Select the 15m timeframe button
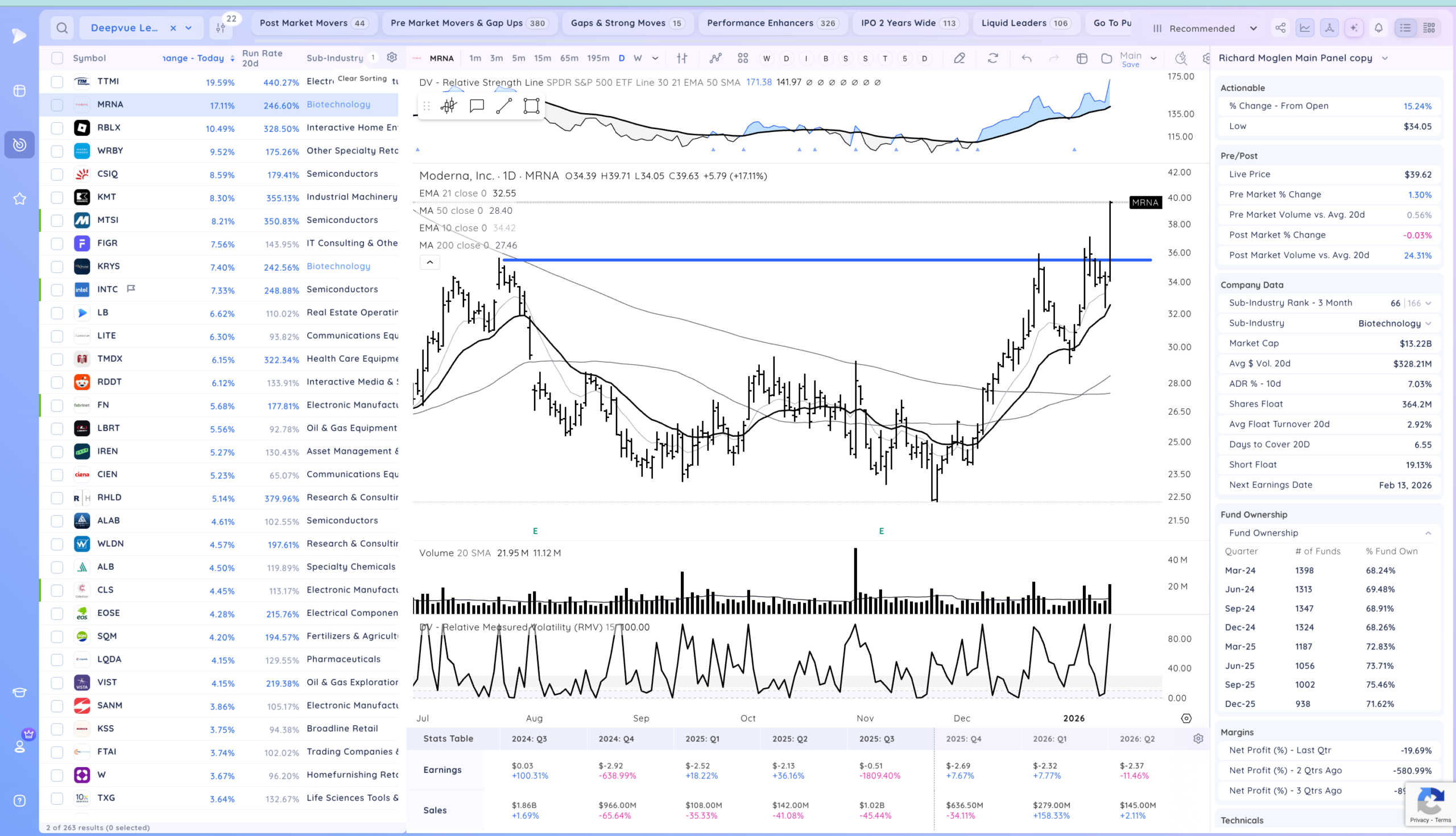The height and width of the screenshot is (836, 1456). click(x=542, y=58)
